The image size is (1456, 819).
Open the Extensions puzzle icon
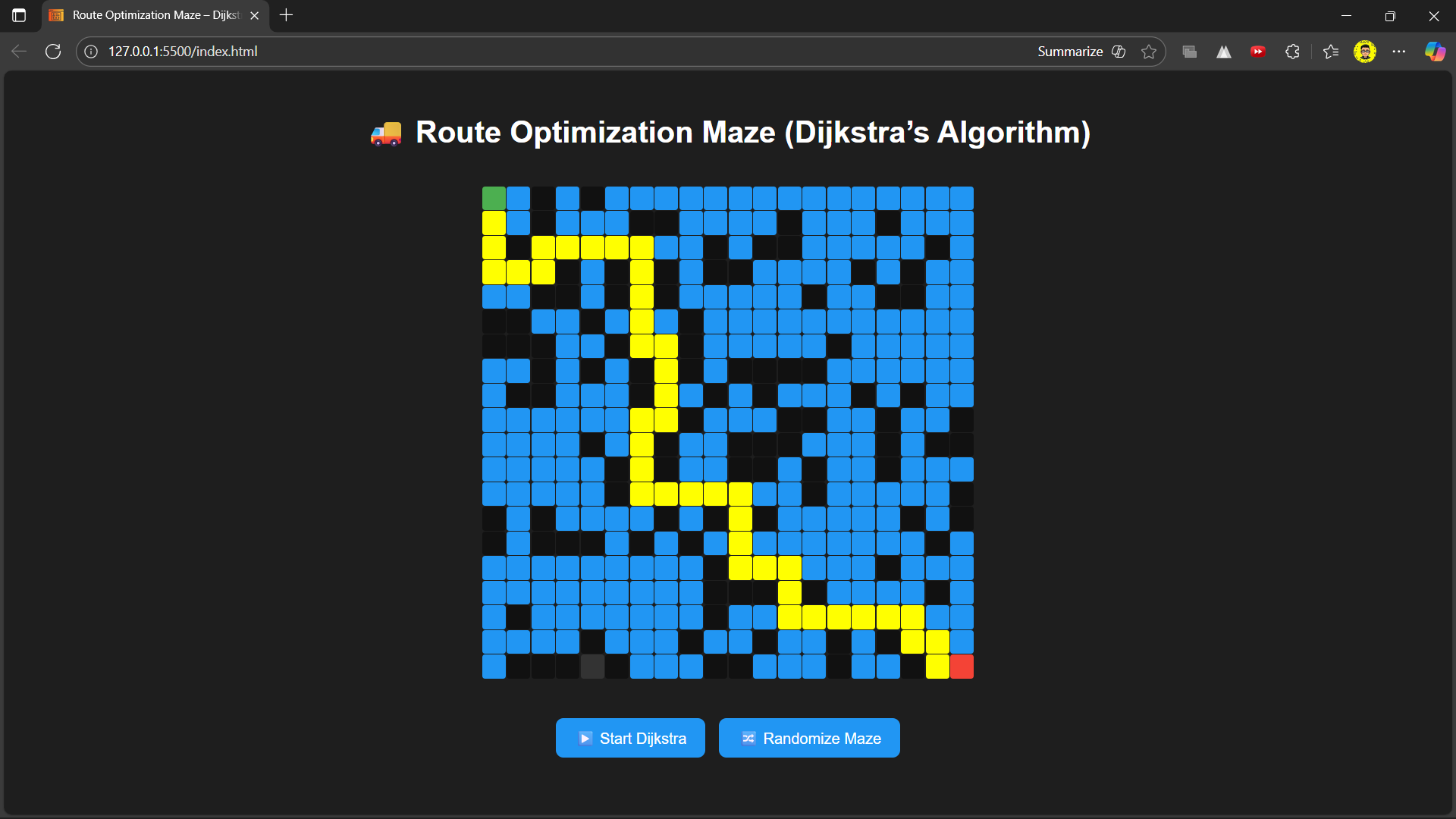pyautogui.click(x=1293, y=52)
